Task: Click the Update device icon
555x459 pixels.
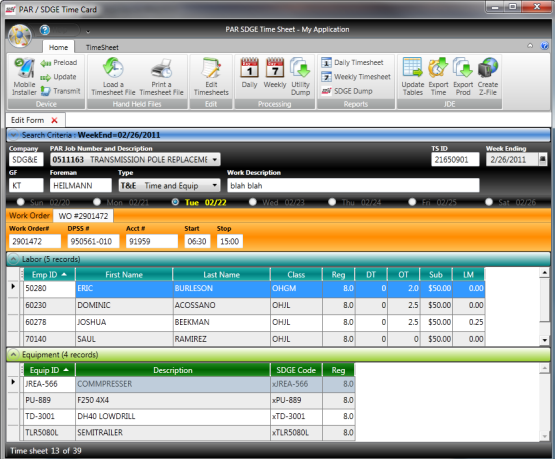Action: click(x=46, y=77)
